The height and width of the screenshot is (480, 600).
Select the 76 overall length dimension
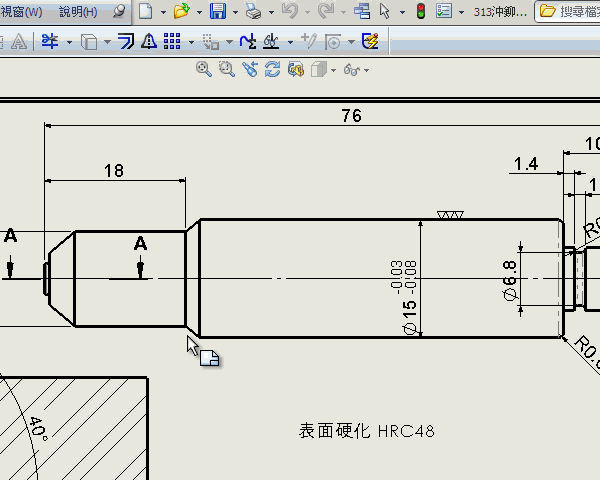[x=351, y=116]
